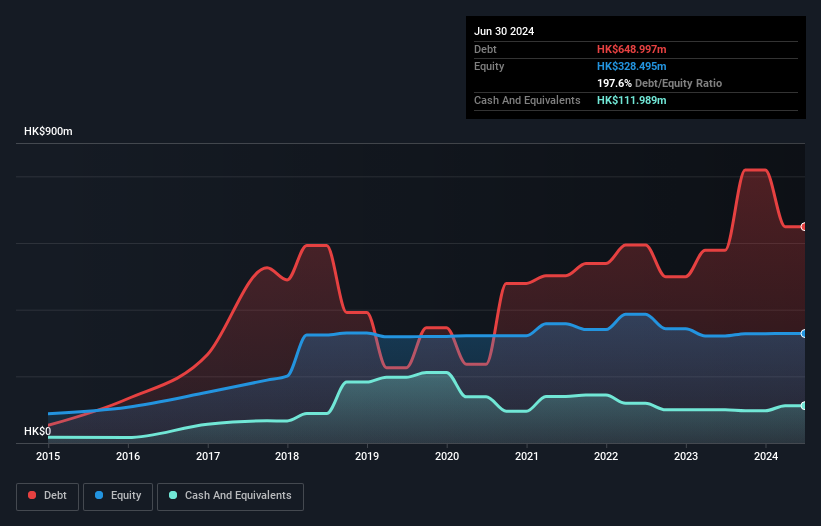
Task: Click the blue dot in Equity legend
Action: click(99, 495)
